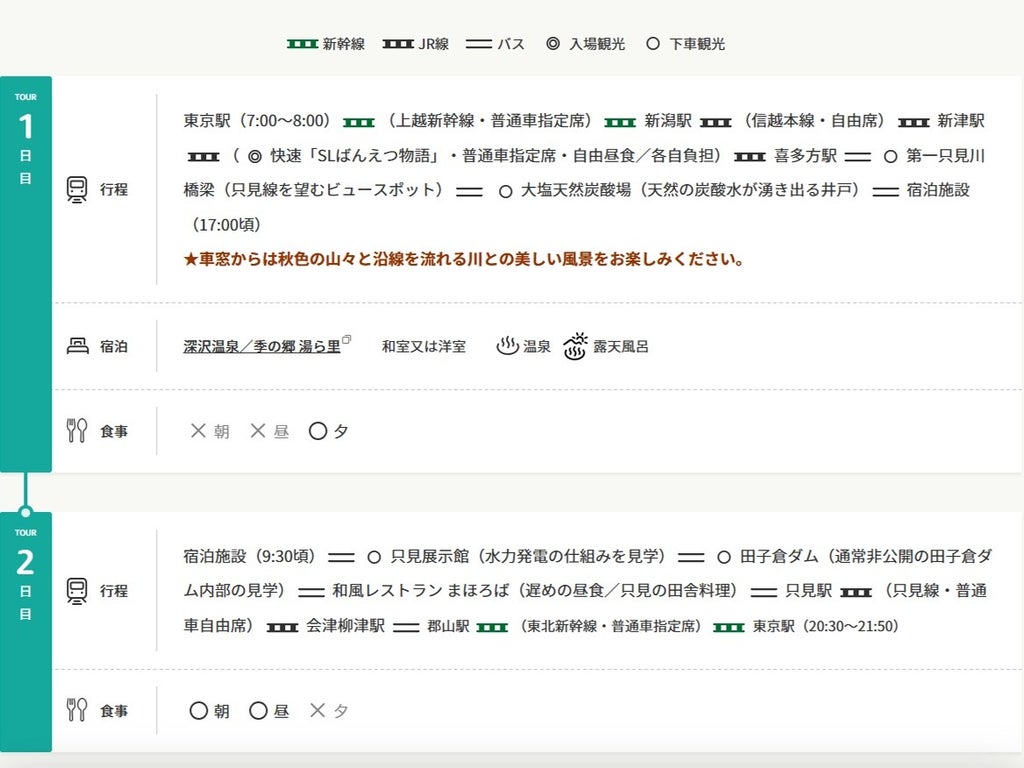This screenshot has height=768, width=1024.
Task: Click the onsen hot spring icon
Action: click(507, 346)
